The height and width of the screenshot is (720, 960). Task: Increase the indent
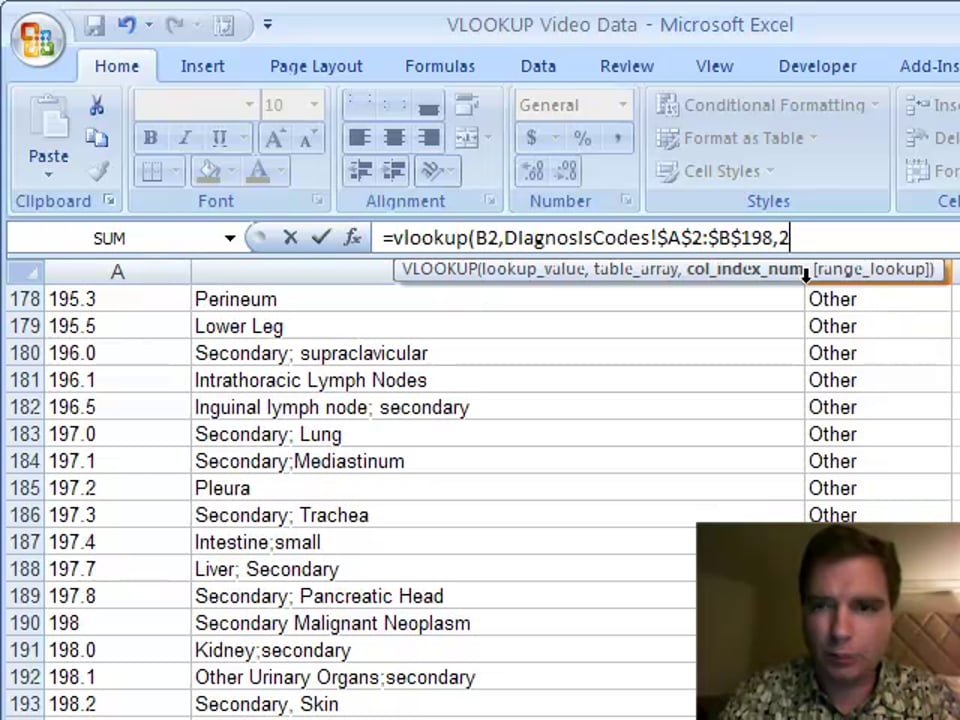click(394, 171)
